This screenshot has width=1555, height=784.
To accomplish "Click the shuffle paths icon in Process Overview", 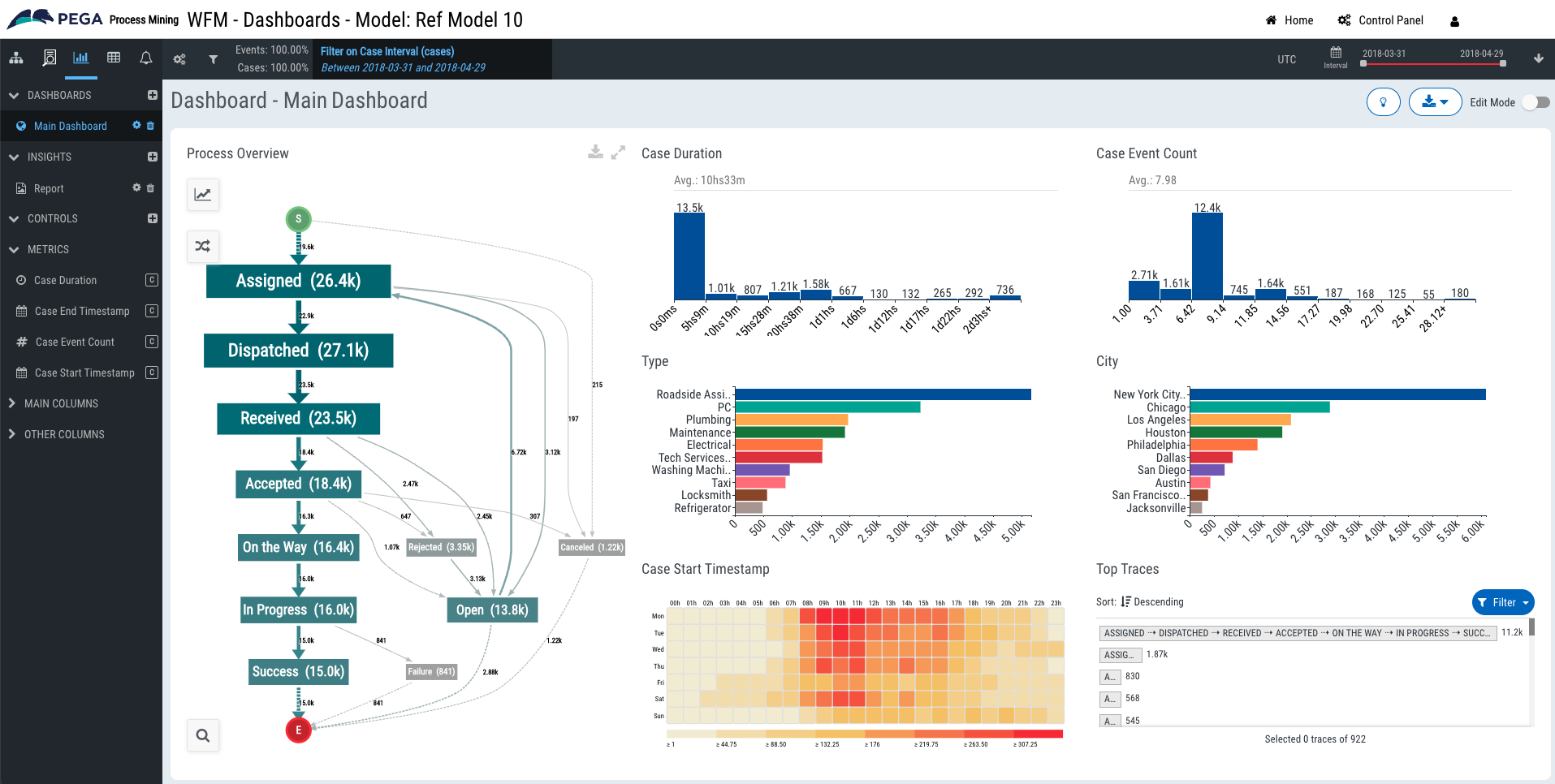I will coord(203,246).
